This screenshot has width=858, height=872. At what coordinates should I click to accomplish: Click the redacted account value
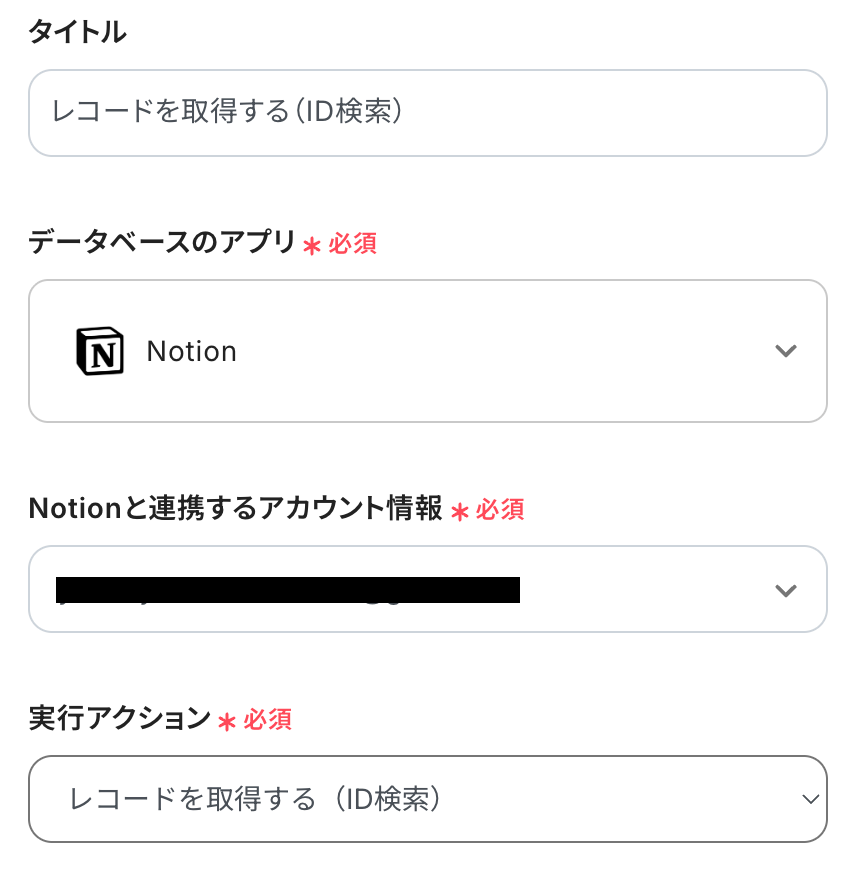(288, 590)
